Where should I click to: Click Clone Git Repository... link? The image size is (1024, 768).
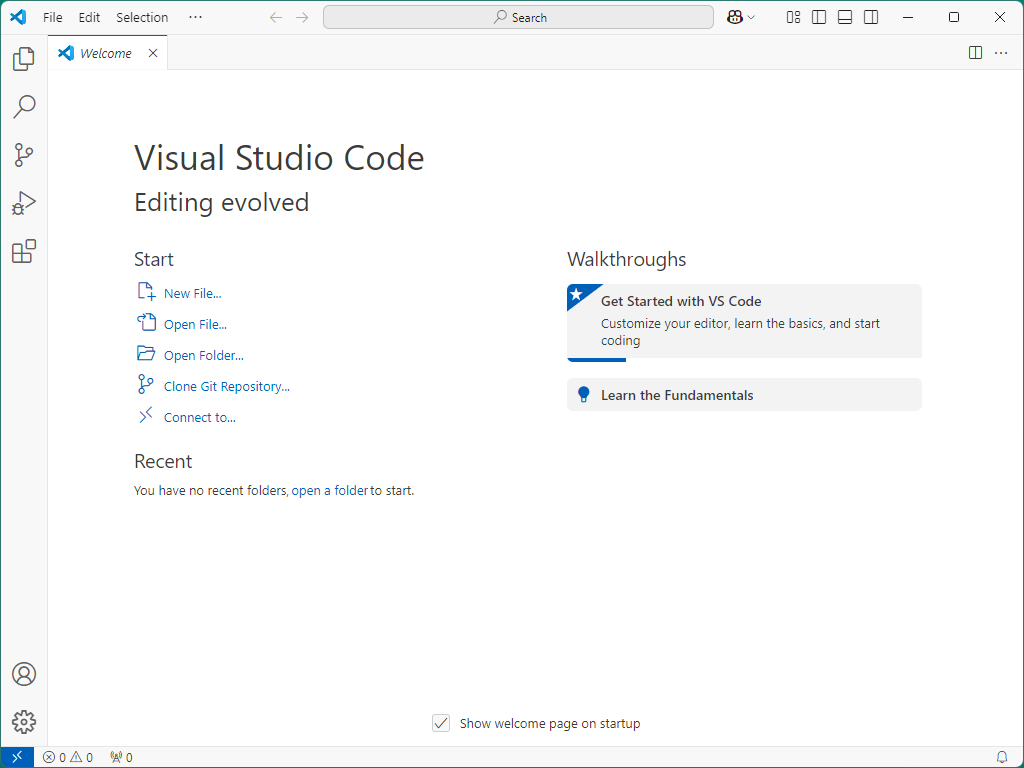[227, 387]
